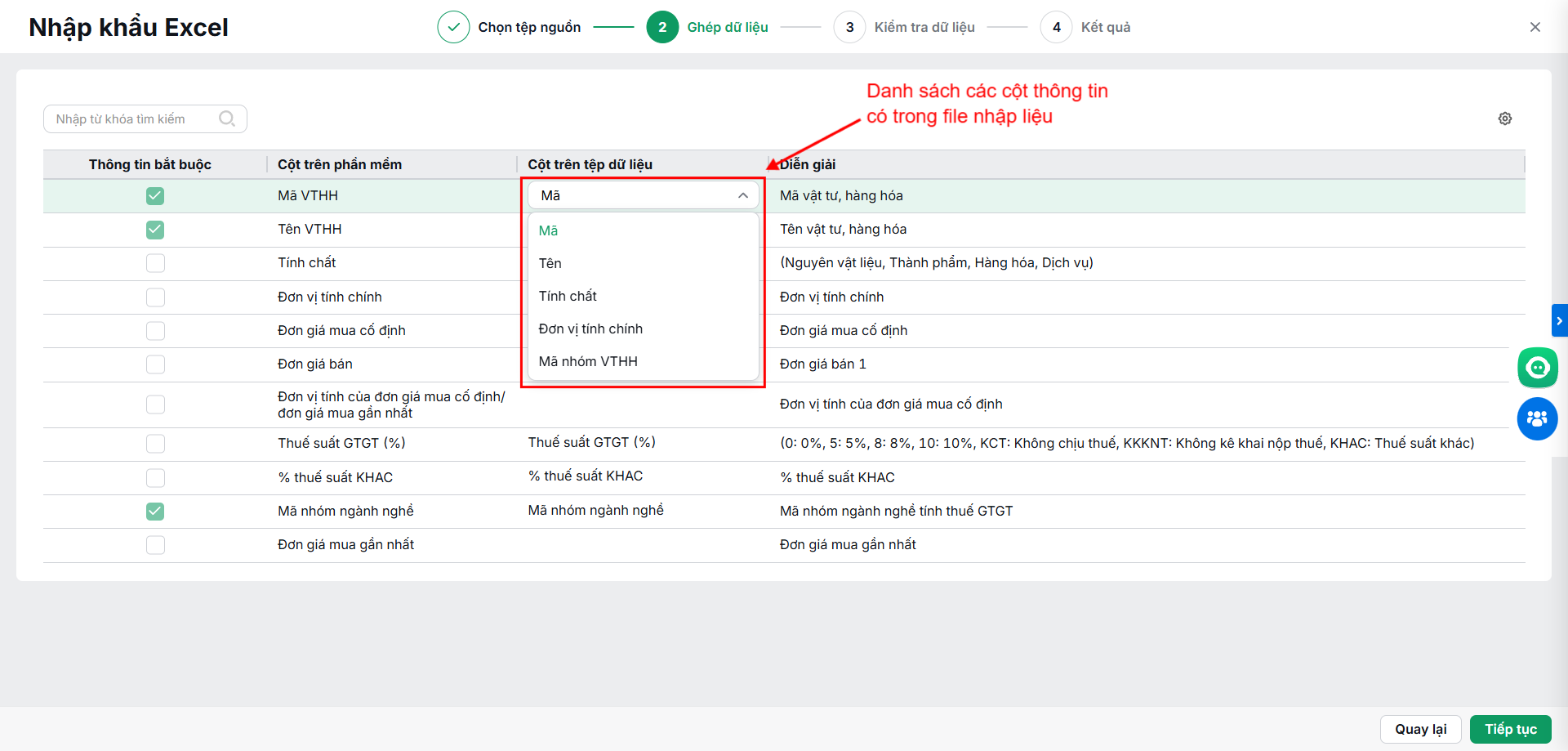1568x751 pixels.
Task: Click Tính chất software column text
Action: tap(307, 262)
